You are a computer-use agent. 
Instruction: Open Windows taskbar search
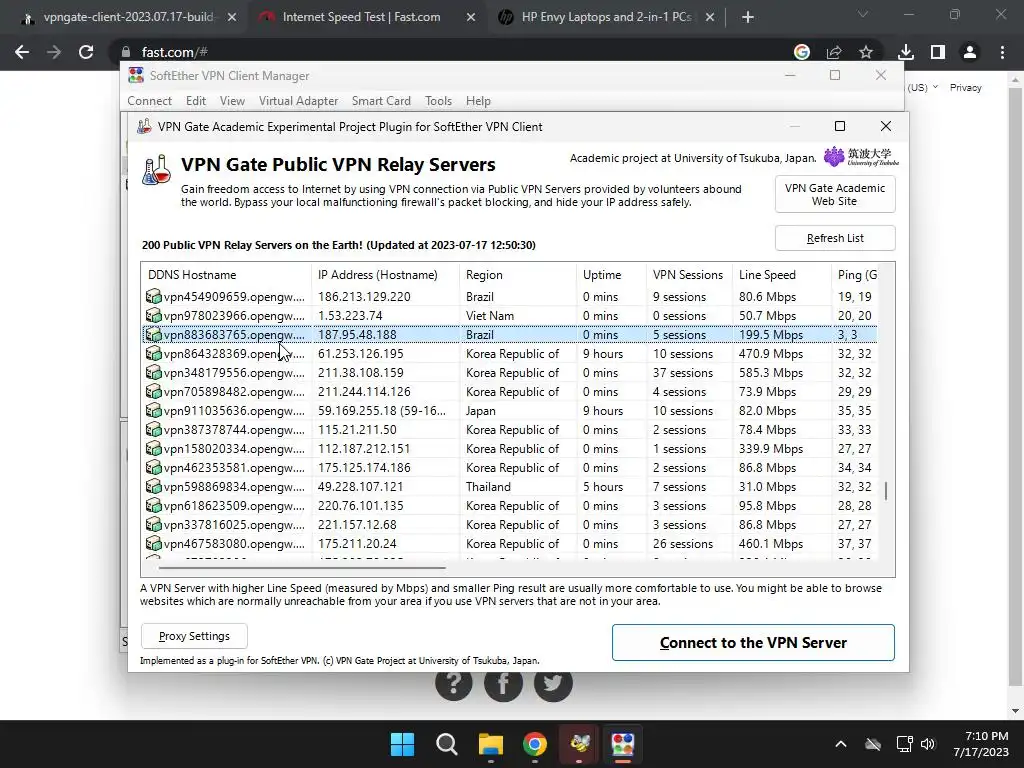coord(447,744)
